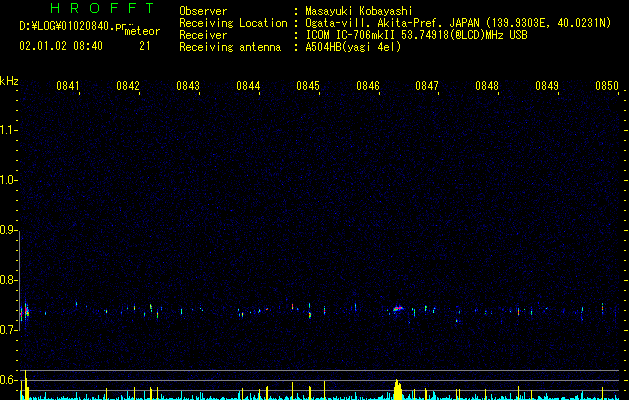
Task: Click the date stamp 02.01.02 08:40
Action: tap(61, 46)
